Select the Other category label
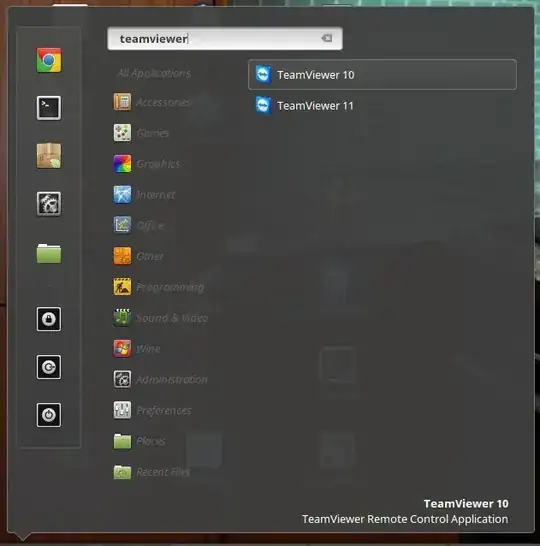 click(150, 256)
